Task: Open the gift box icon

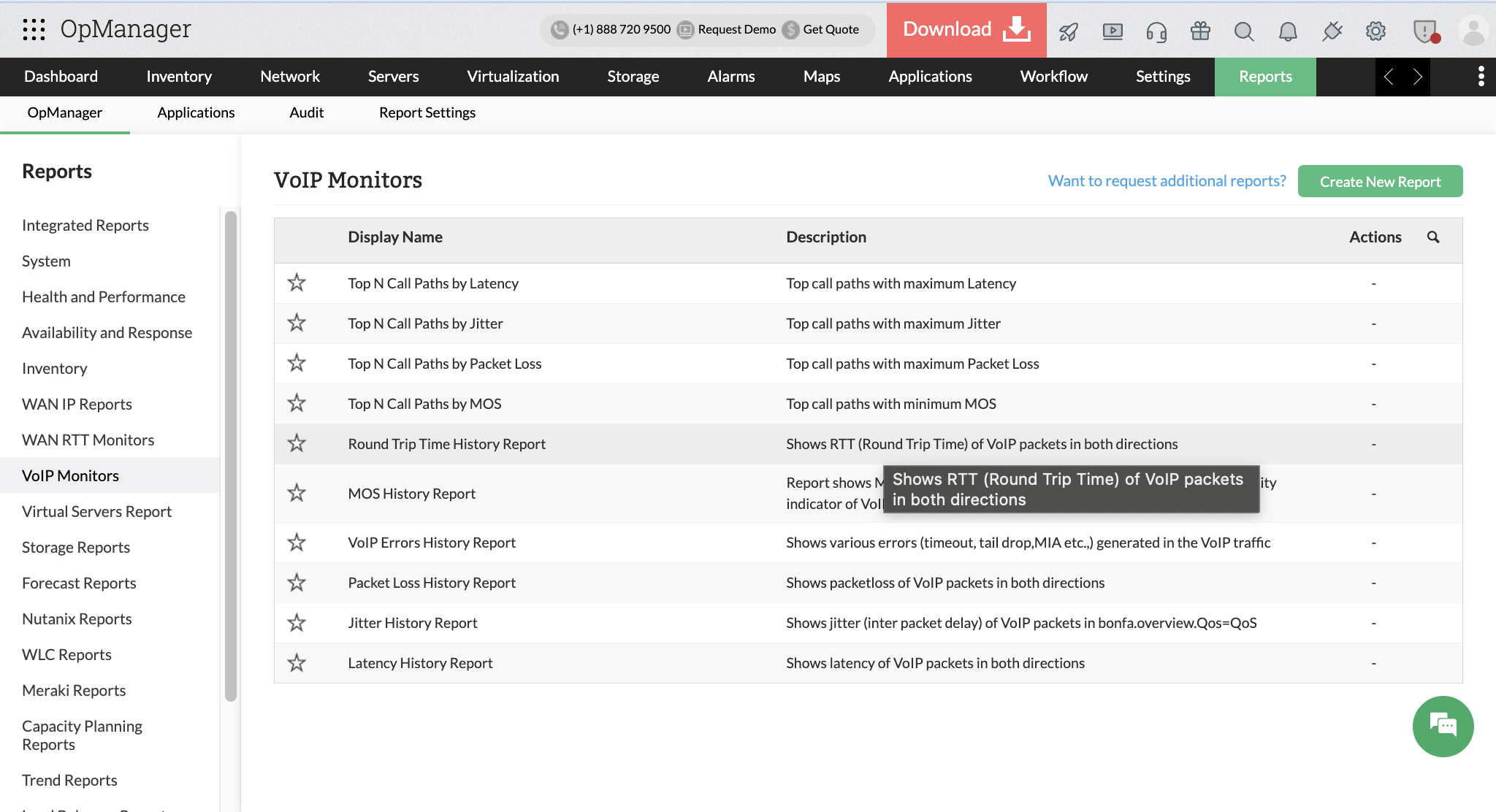Action: [x=1200, y=31]
